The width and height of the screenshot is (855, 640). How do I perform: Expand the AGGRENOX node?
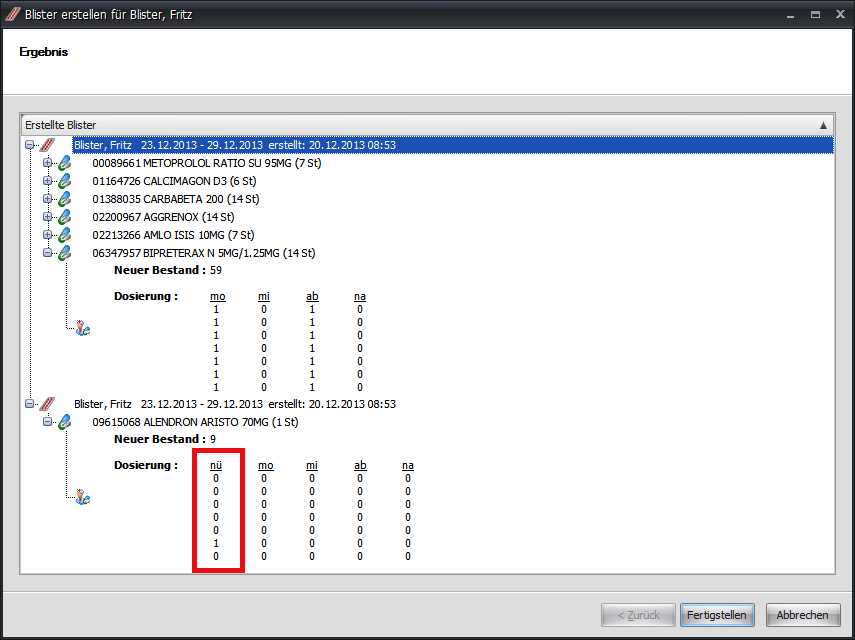coord(47,217)
